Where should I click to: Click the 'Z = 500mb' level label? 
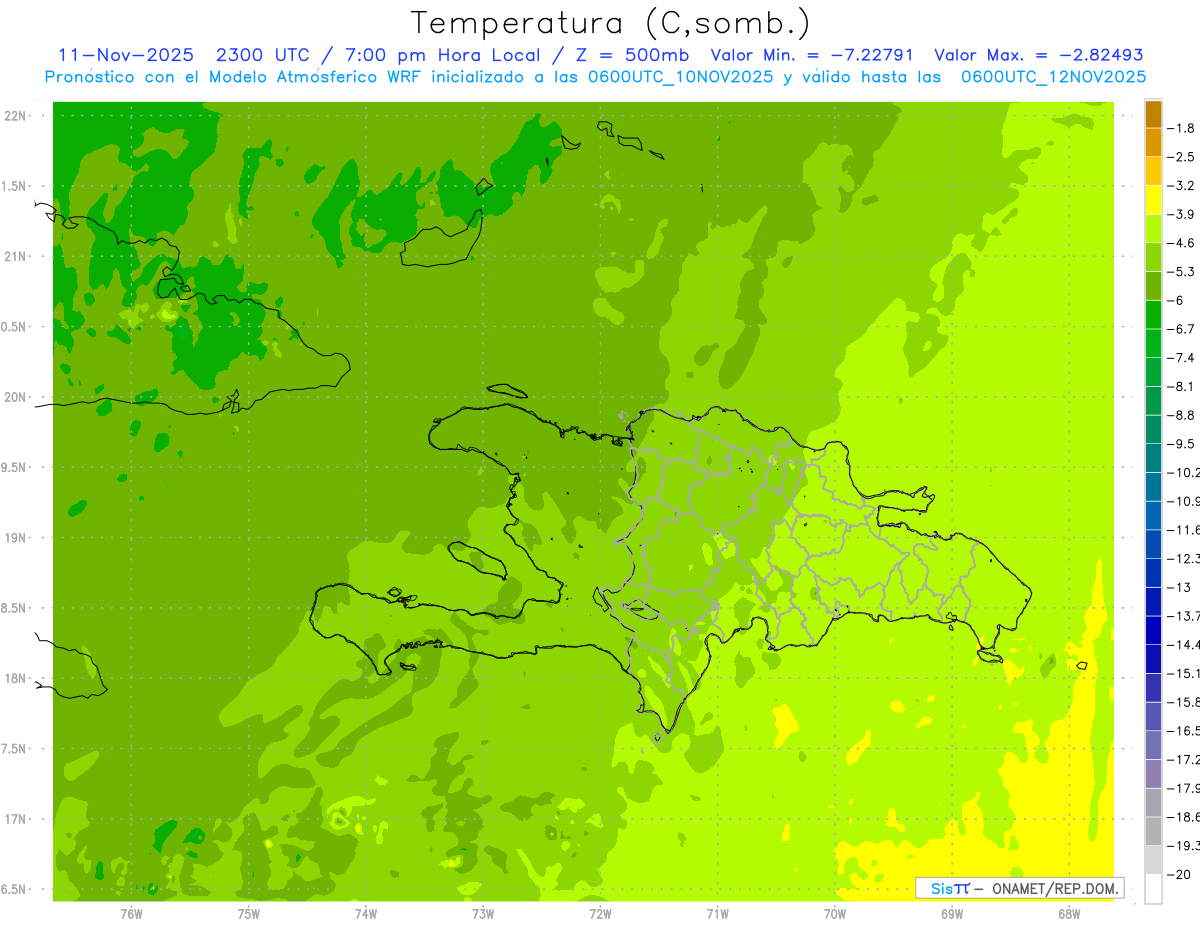coord(631,55)
